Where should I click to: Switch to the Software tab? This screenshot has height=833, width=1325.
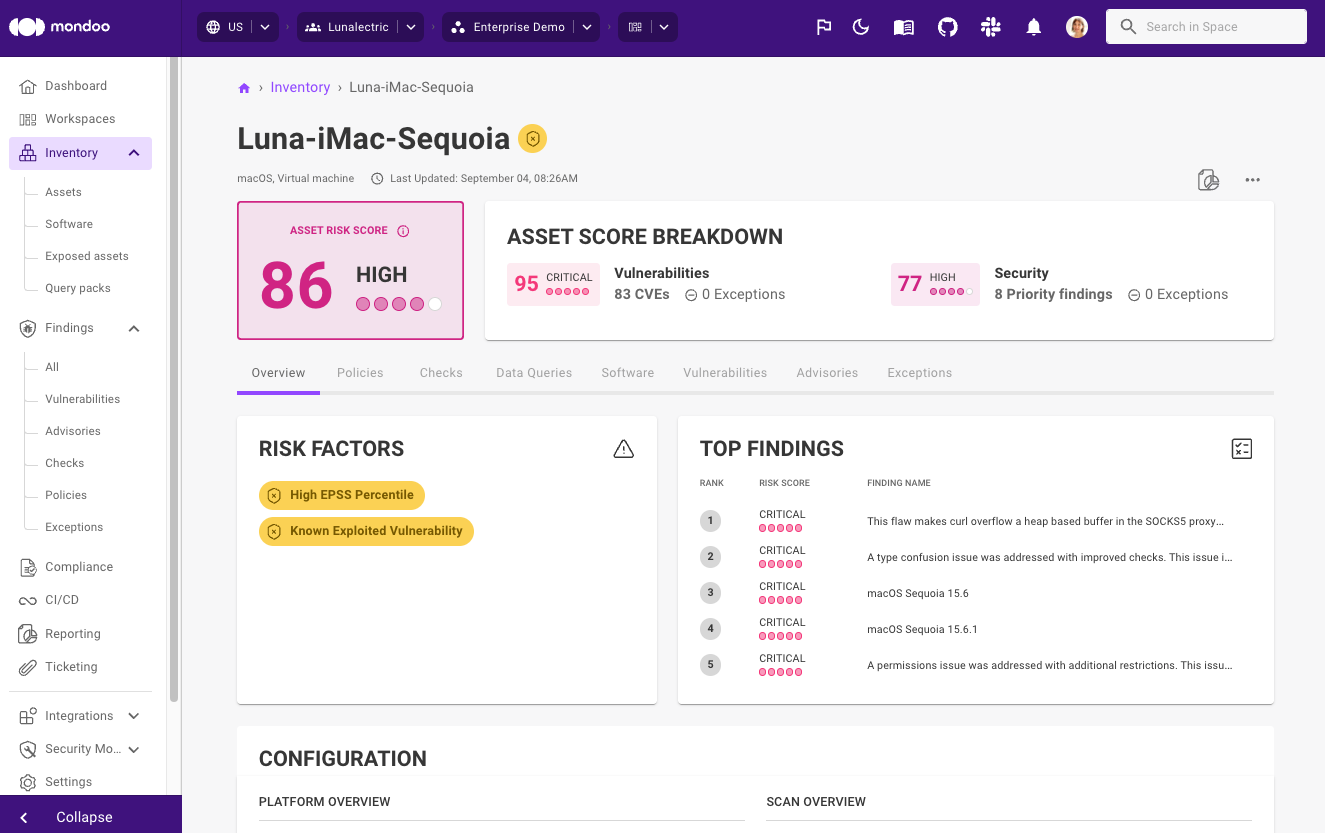628,373
